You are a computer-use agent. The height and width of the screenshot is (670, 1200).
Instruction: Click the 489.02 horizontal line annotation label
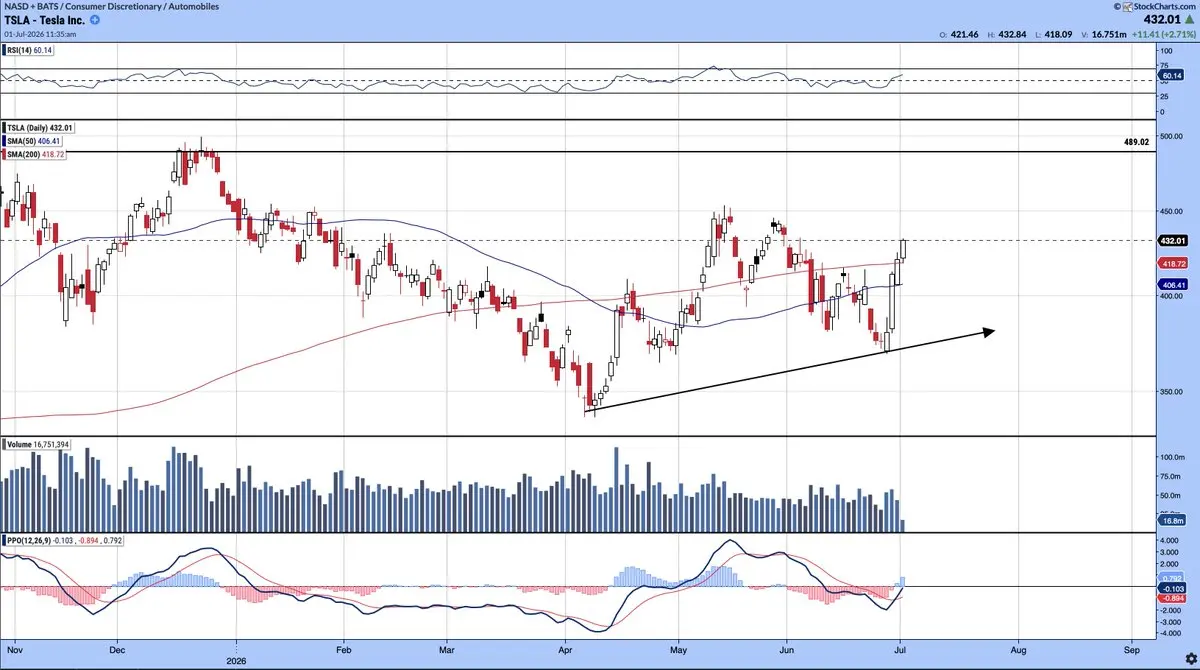click(x=1136, y=143)
